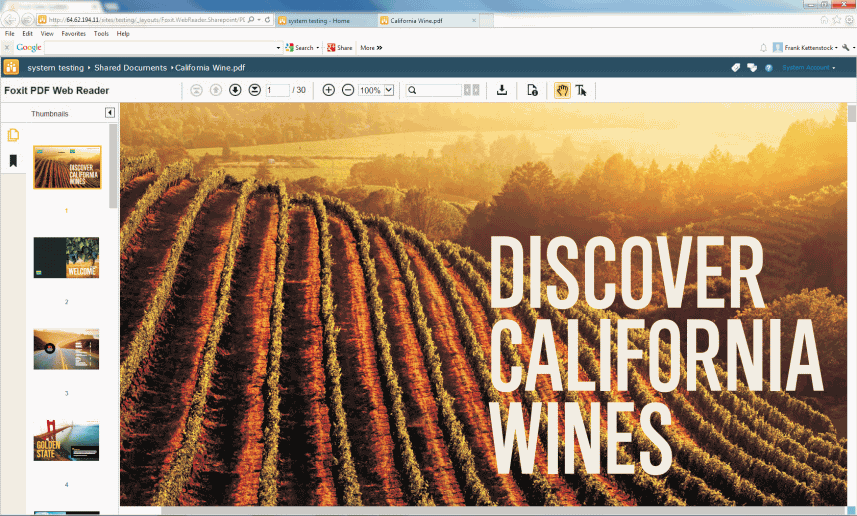The width and height of the screenshot is (857, 516).
Task: Open Google toolbar wrench settings
Action: (848, 48)
